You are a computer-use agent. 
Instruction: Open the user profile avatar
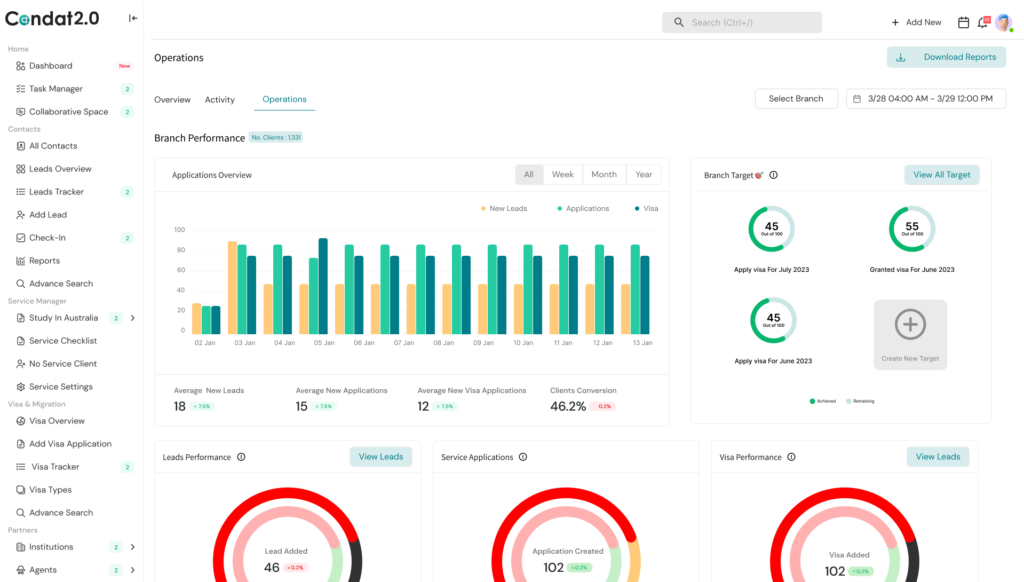pos(1003,22)
